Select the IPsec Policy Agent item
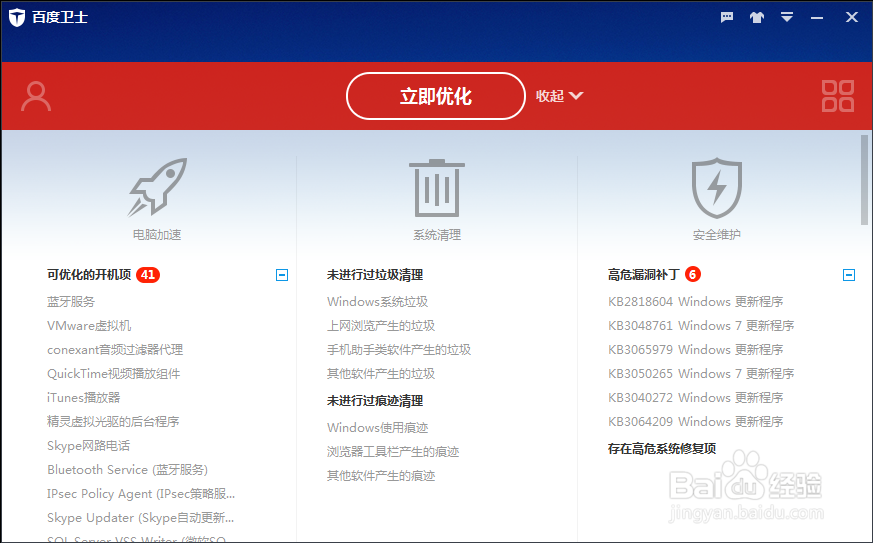873x543 pixels. tap(141, 493)
